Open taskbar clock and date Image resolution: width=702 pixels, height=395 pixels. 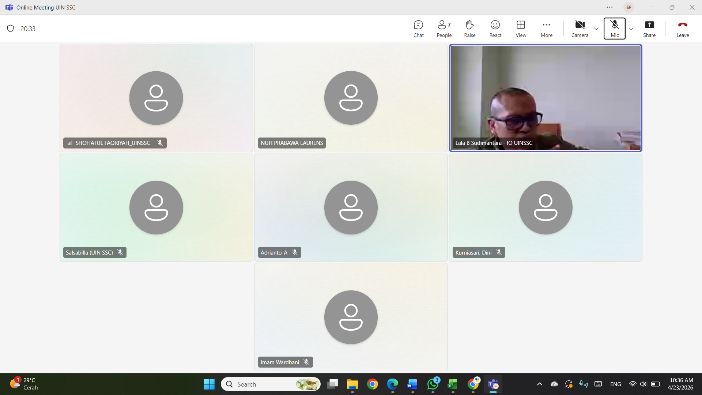[x=681, y=384]
